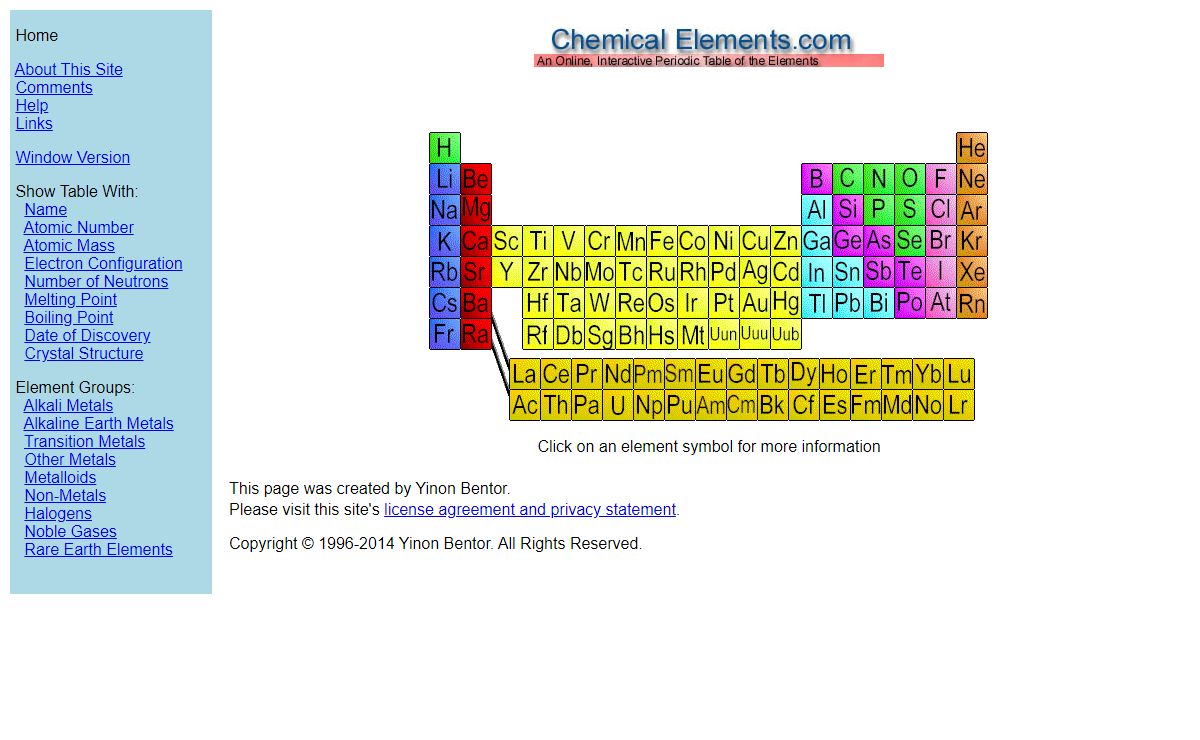
Task: Click the Copper (Cu) element tile
Action: coord(755,241)
